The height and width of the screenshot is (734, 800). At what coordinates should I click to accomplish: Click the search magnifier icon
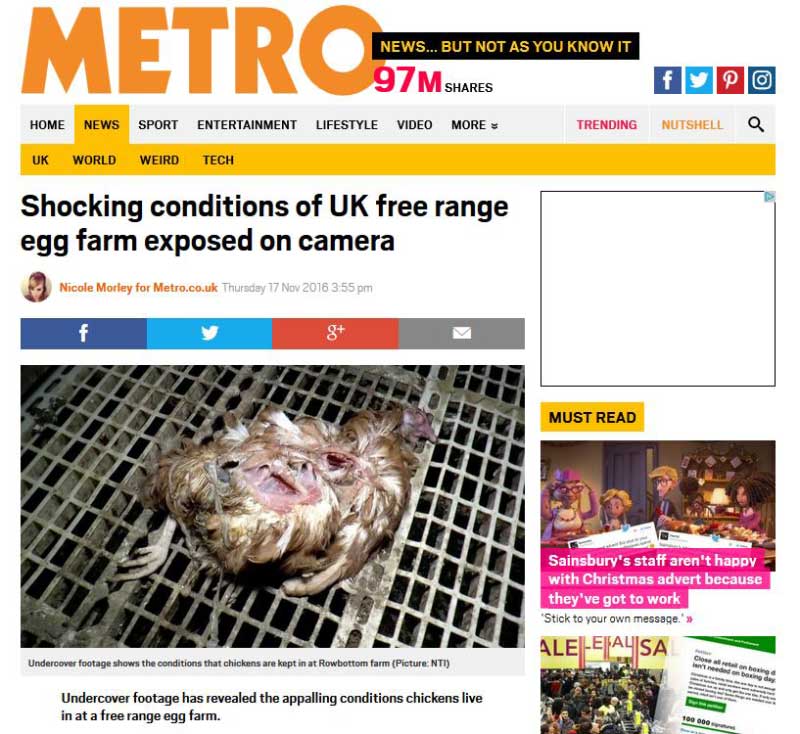coord(756,124)
